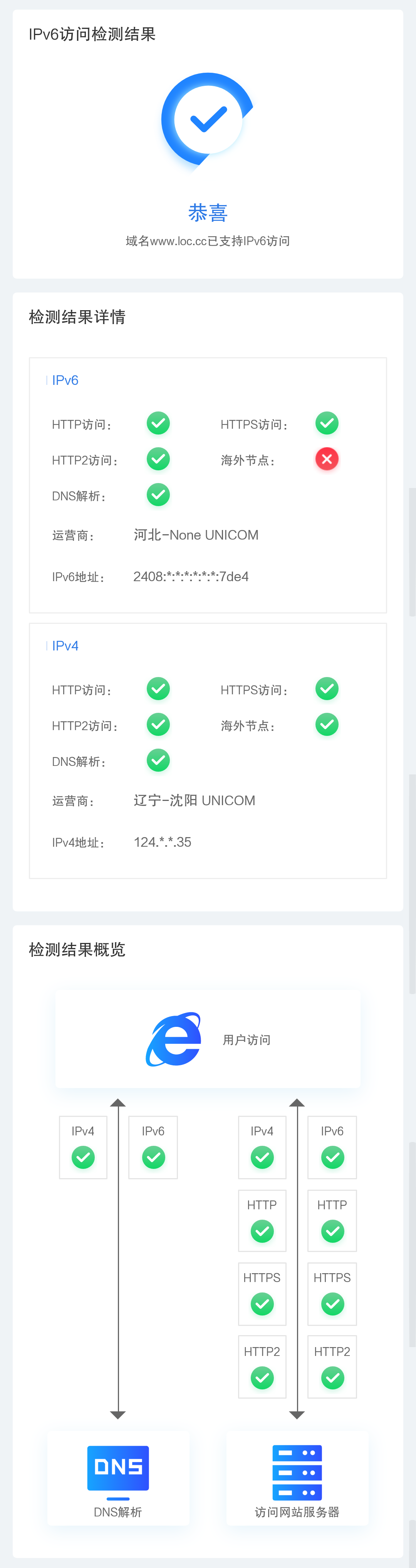Click the IPv4 address 124.*.*.35 value

[x=163, y=842]
